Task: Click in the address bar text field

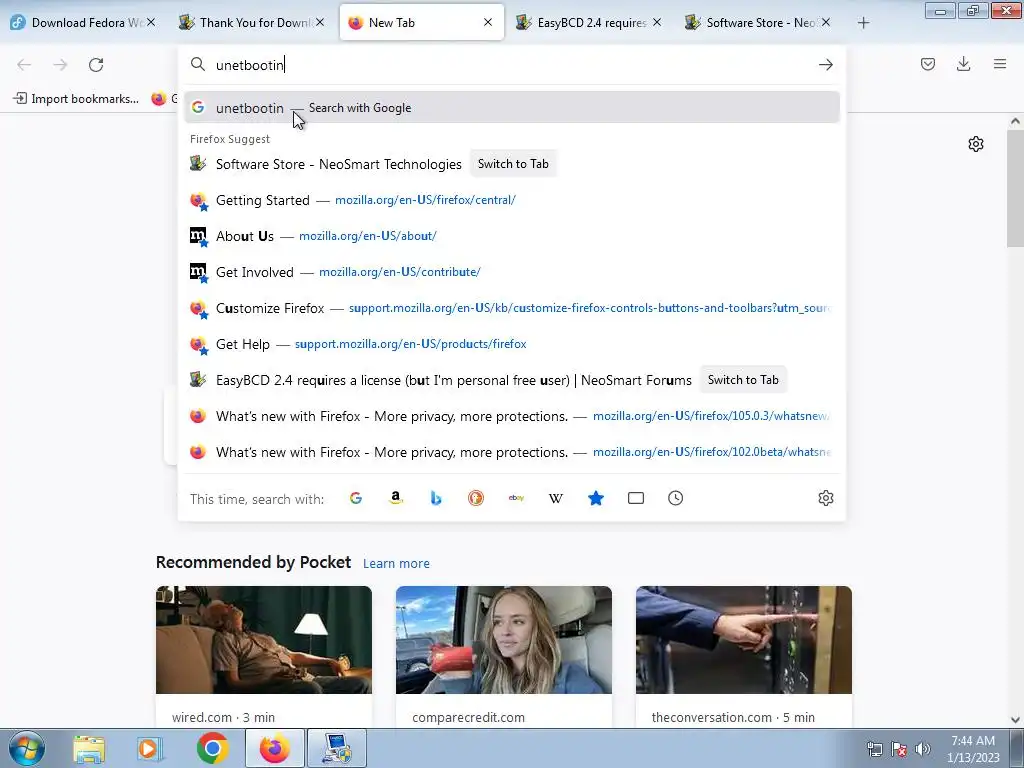Action: pyautogui.click(x=511, y=65)
